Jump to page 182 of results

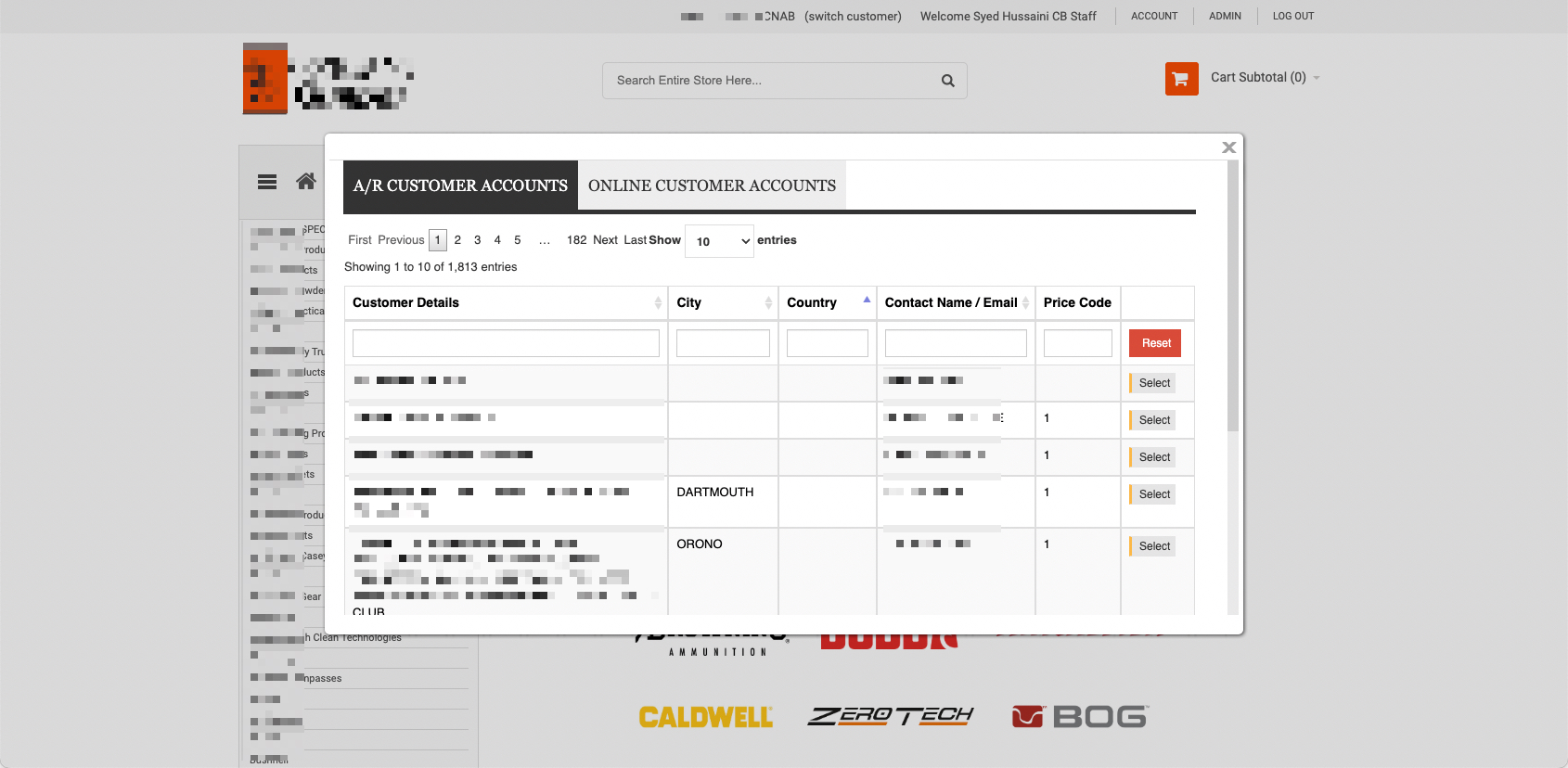(576, 240)
